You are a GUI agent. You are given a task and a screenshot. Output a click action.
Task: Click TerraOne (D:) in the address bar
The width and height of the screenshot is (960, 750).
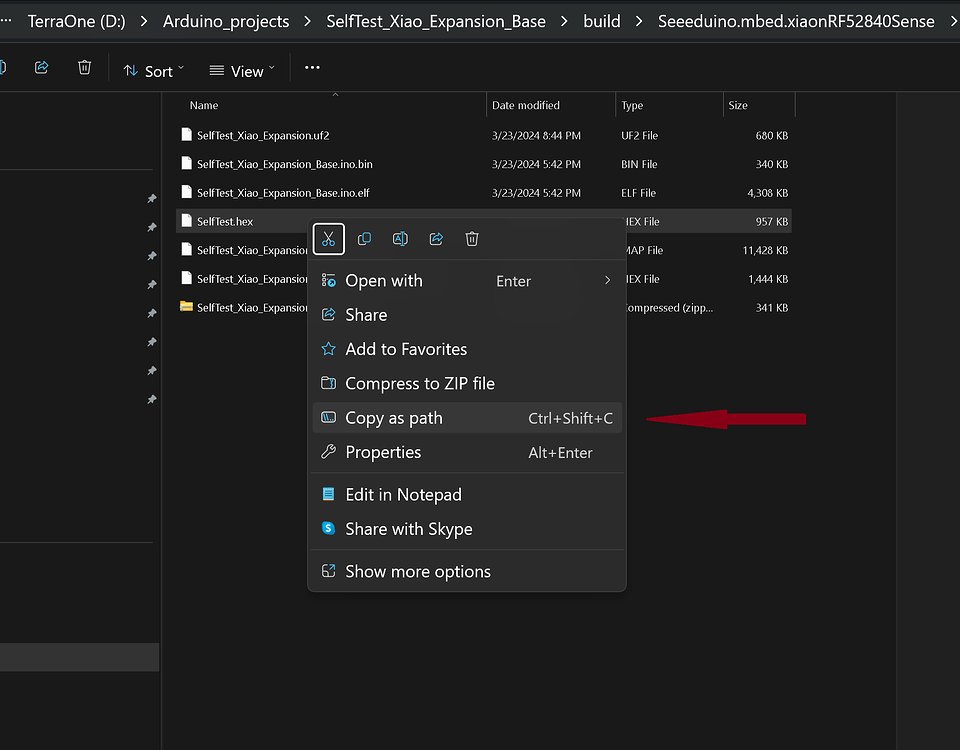[x=77, y=21]
